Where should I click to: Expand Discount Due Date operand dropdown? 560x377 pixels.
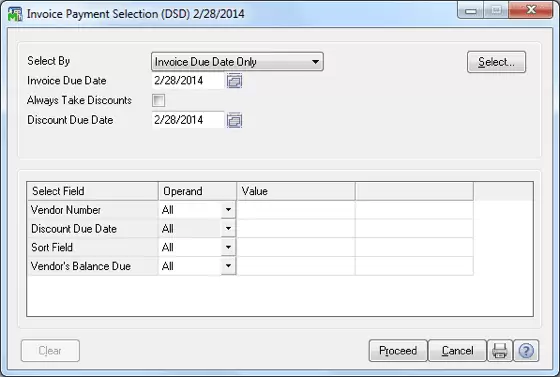tap(228, 228)
